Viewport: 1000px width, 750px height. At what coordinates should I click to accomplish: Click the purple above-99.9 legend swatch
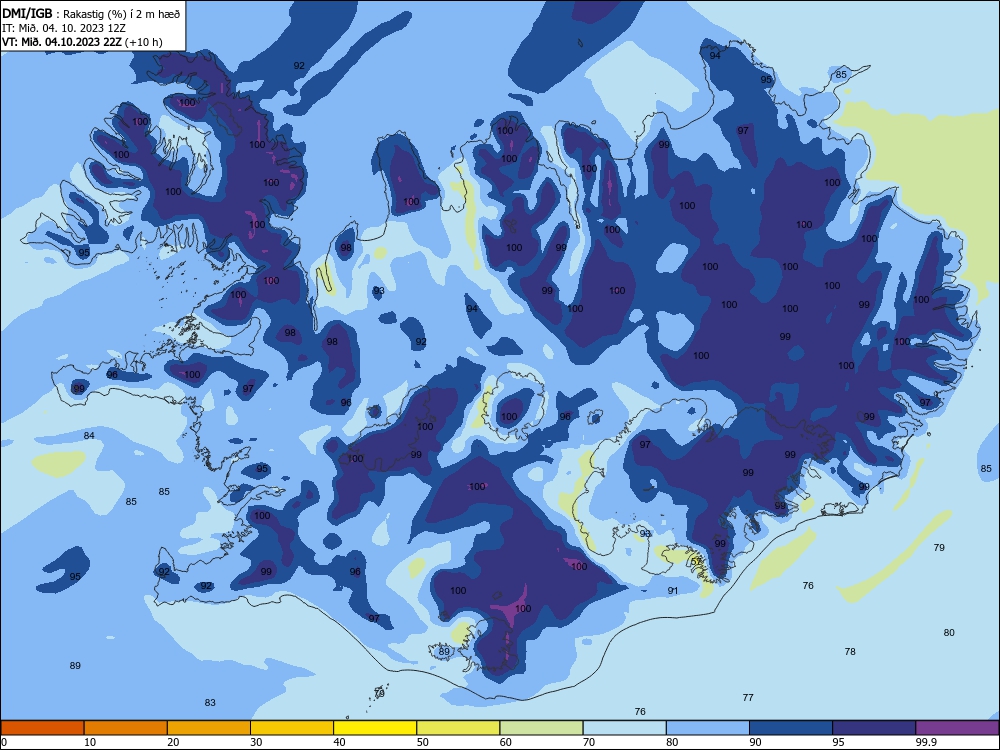point(957,728)
